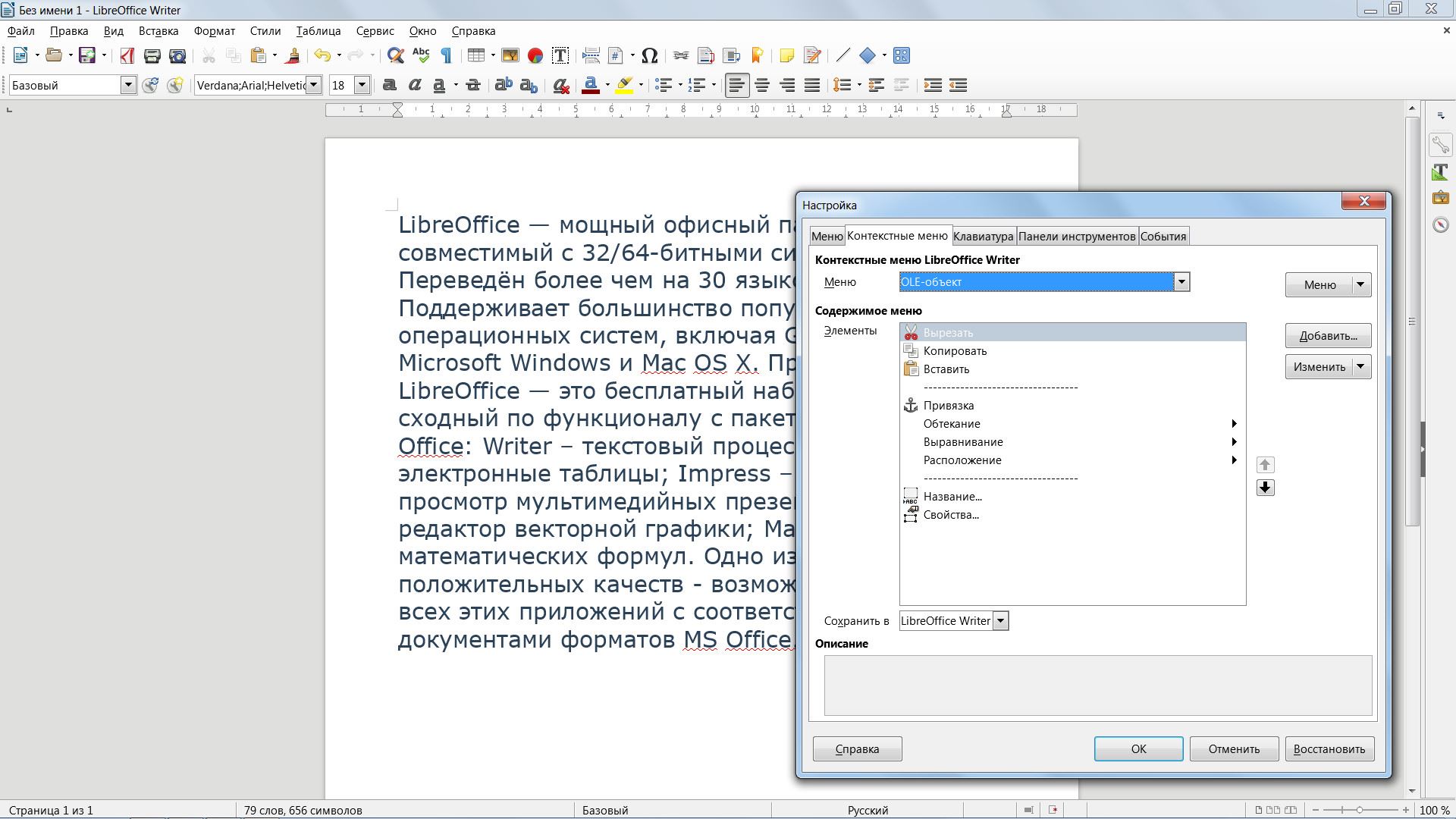Switch to the События tab

click(x=1163, y=237)
